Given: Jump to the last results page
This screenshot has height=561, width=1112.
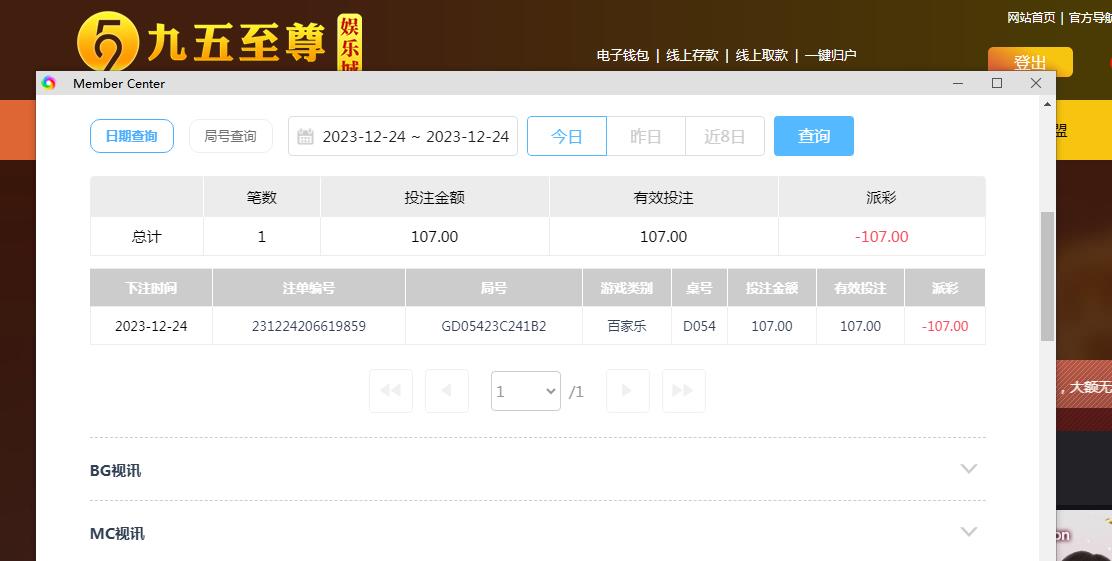Looking at the screenshot, I should tap(684, 391).
